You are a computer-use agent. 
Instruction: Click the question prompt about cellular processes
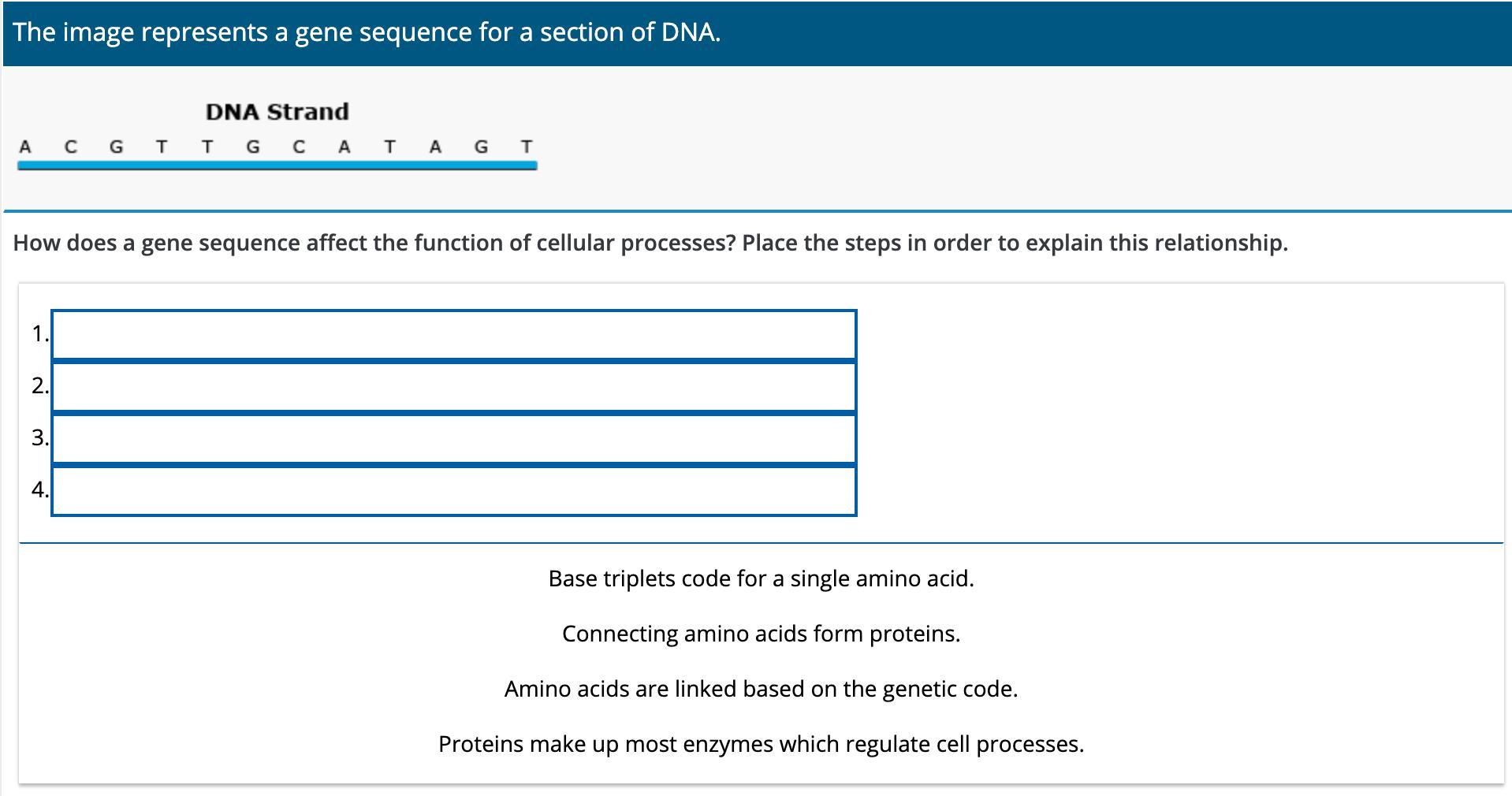650,243
